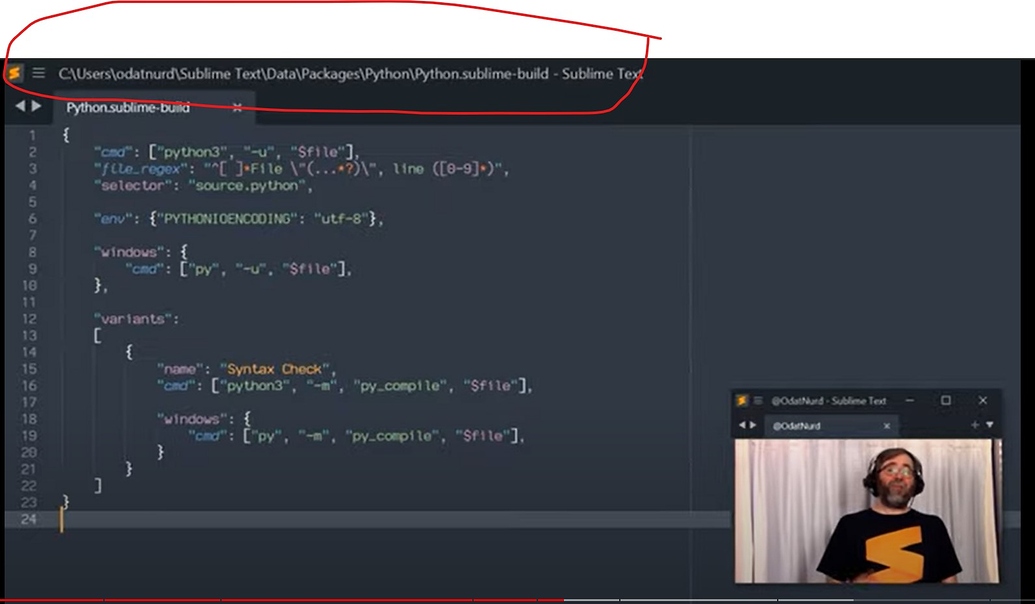Close the Python.sublime-build tab
The width and height of the screenshot is (1035, 604).
[x=236, y=108]
